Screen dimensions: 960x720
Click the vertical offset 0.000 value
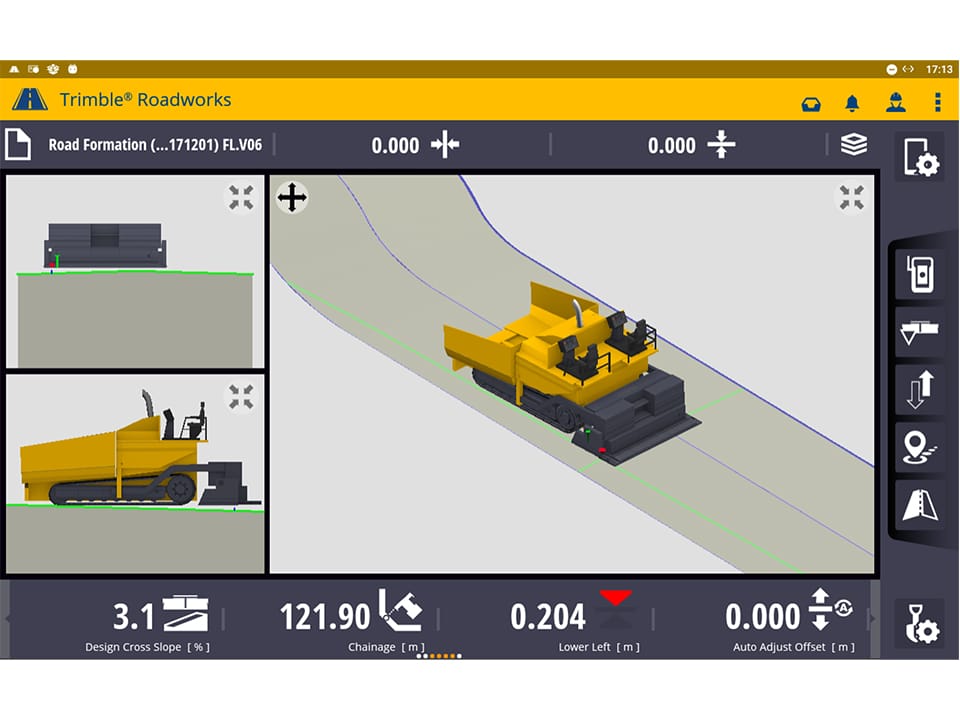pos(672,146)
